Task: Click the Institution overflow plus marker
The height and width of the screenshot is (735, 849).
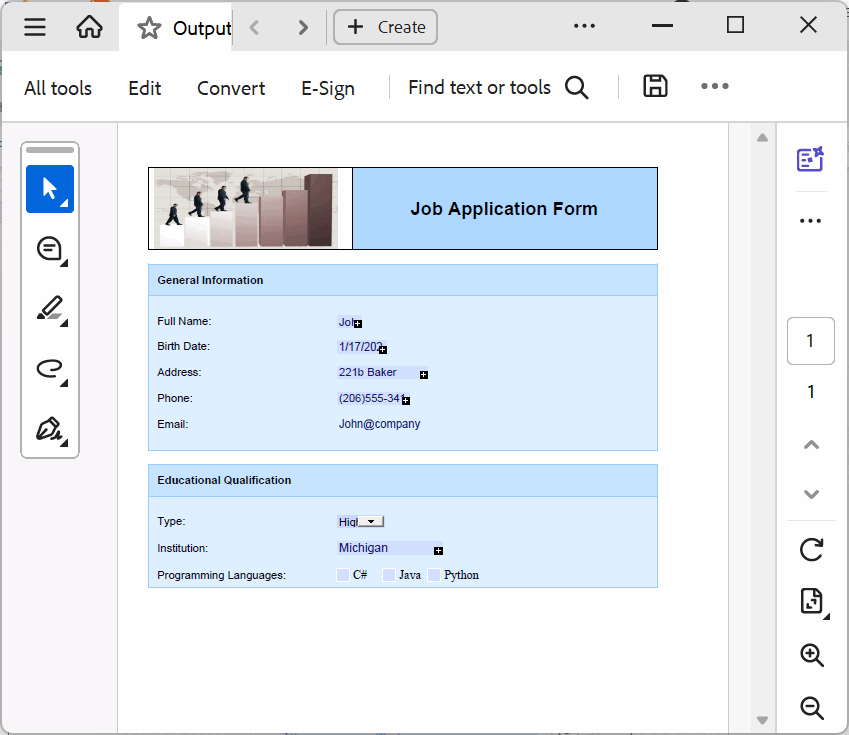Action: coord(439,551)
